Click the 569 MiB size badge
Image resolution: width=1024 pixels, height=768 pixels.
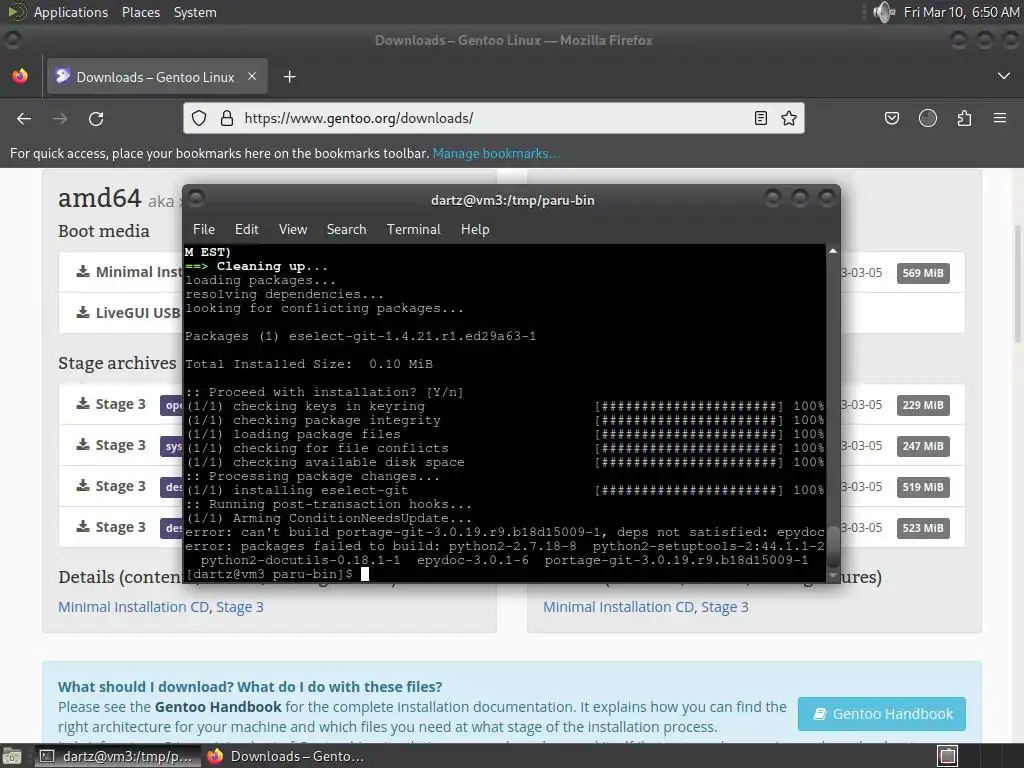[x=923, y=273]
